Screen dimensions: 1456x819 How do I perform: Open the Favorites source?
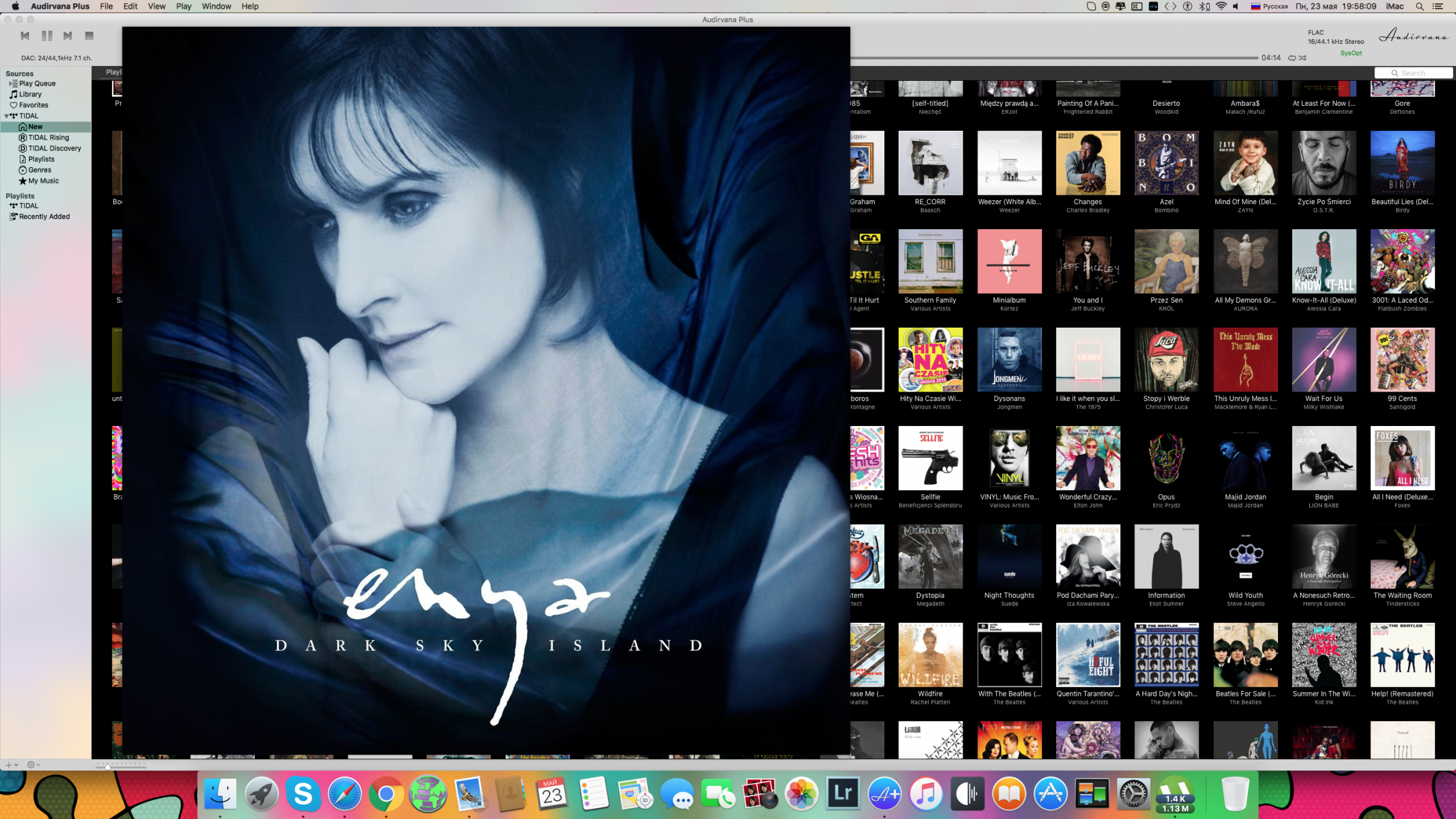click(33, 105)
